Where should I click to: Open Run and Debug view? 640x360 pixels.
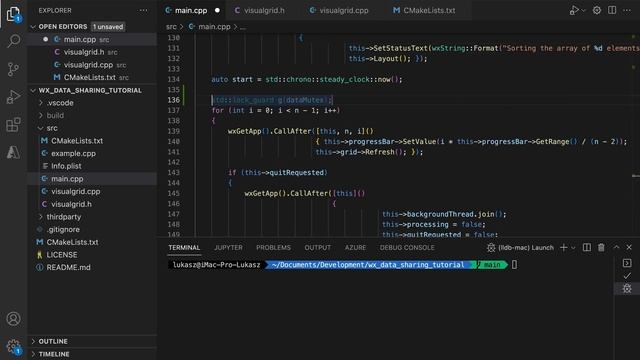tap(13, 97)
